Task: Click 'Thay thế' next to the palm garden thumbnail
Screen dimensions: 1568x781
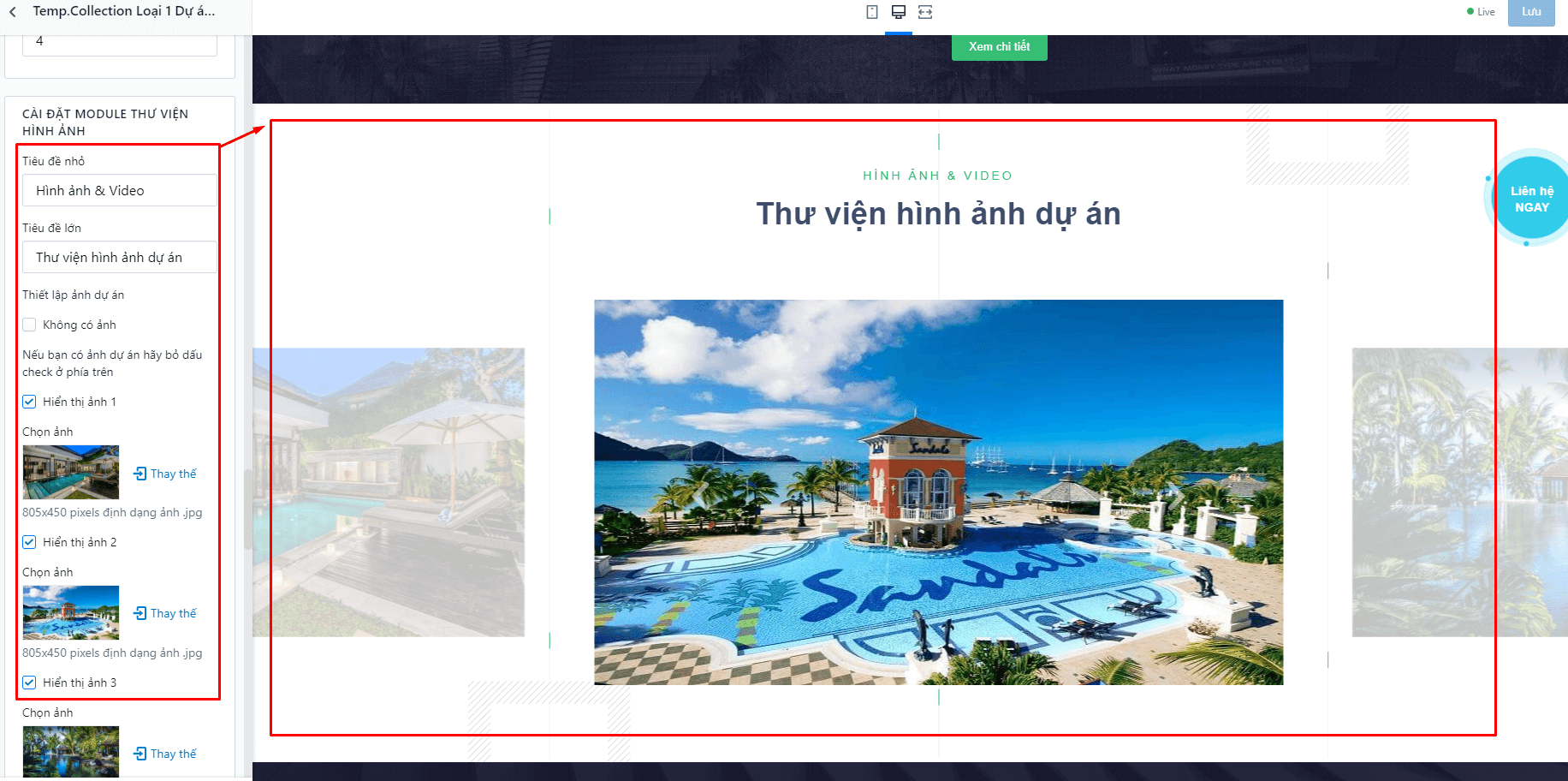Action: (165, 754)
